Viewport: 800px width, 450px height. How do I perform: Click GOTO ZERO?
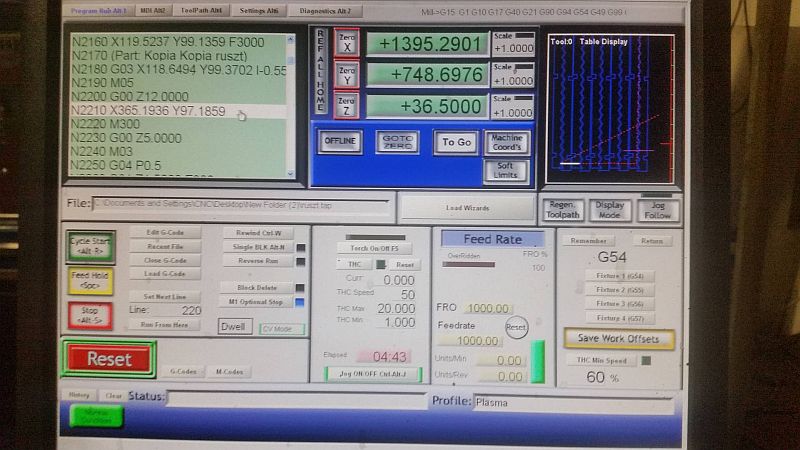click(x=397, y=141)
